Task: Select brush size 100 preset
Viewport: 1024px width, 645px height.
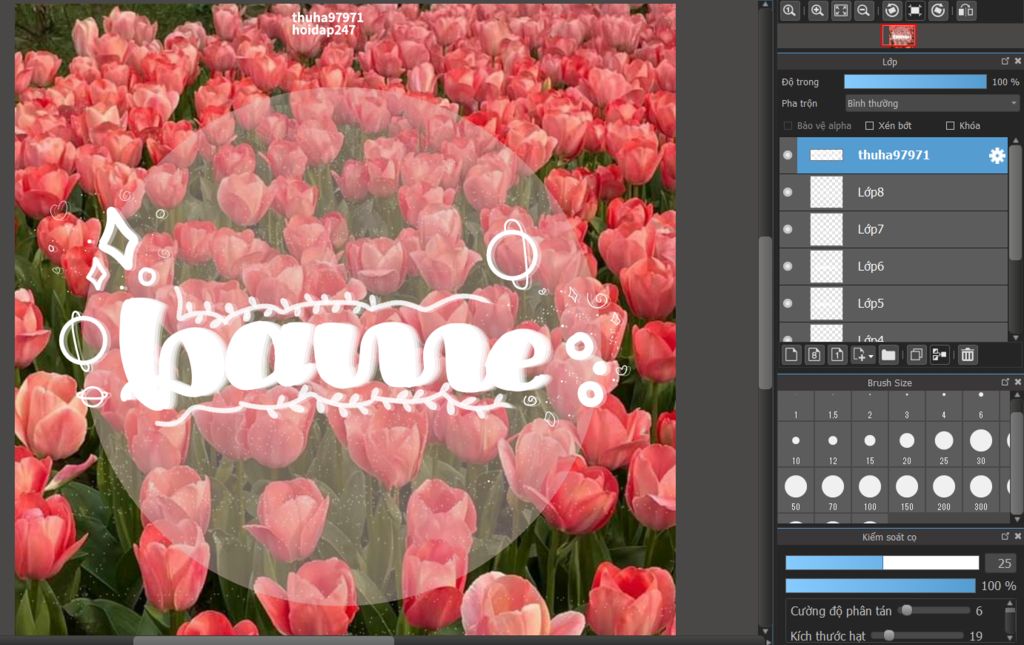Action: 870,490
